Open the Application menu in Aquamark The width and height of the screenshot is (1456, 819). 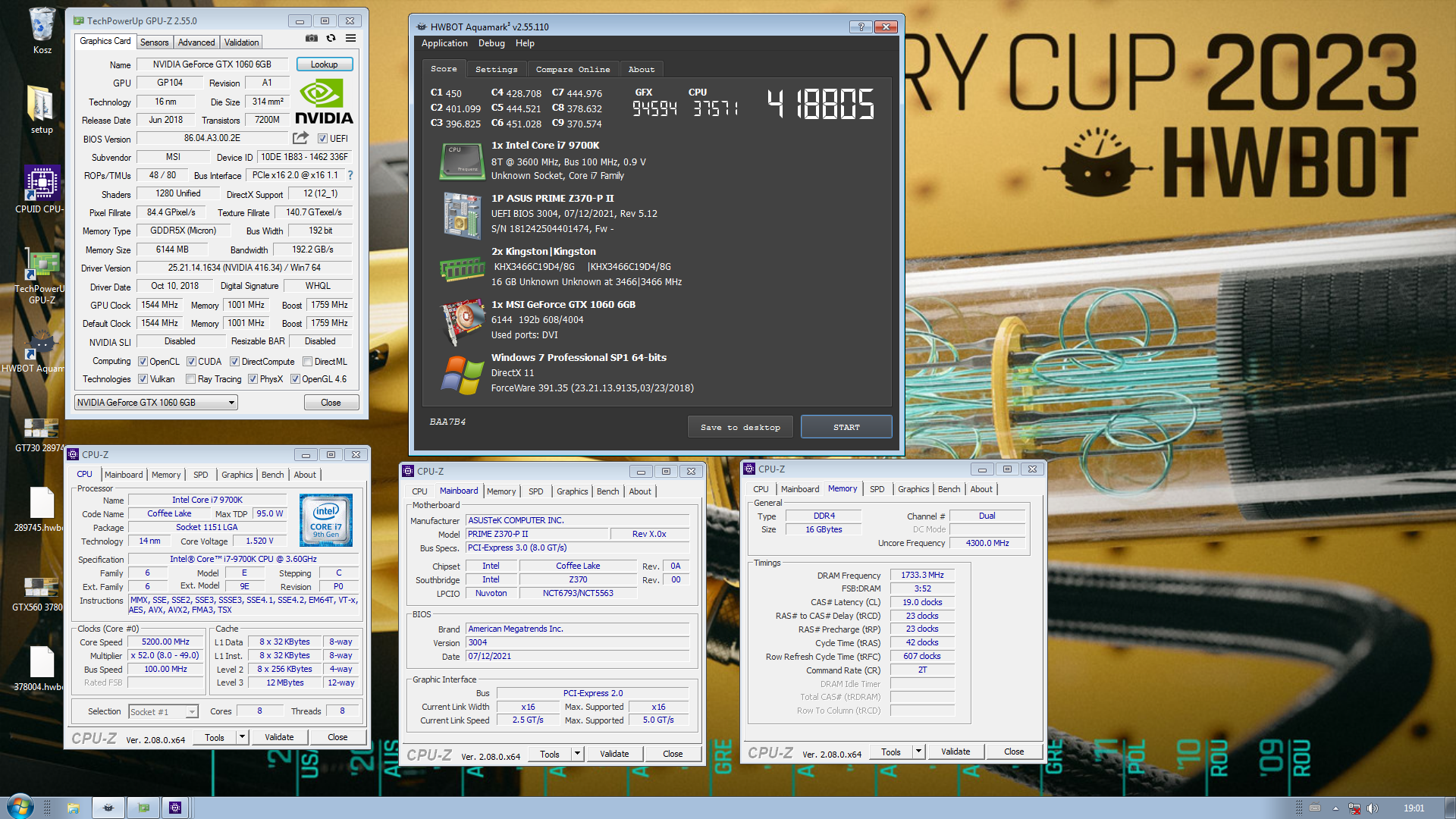coord(444,43)
